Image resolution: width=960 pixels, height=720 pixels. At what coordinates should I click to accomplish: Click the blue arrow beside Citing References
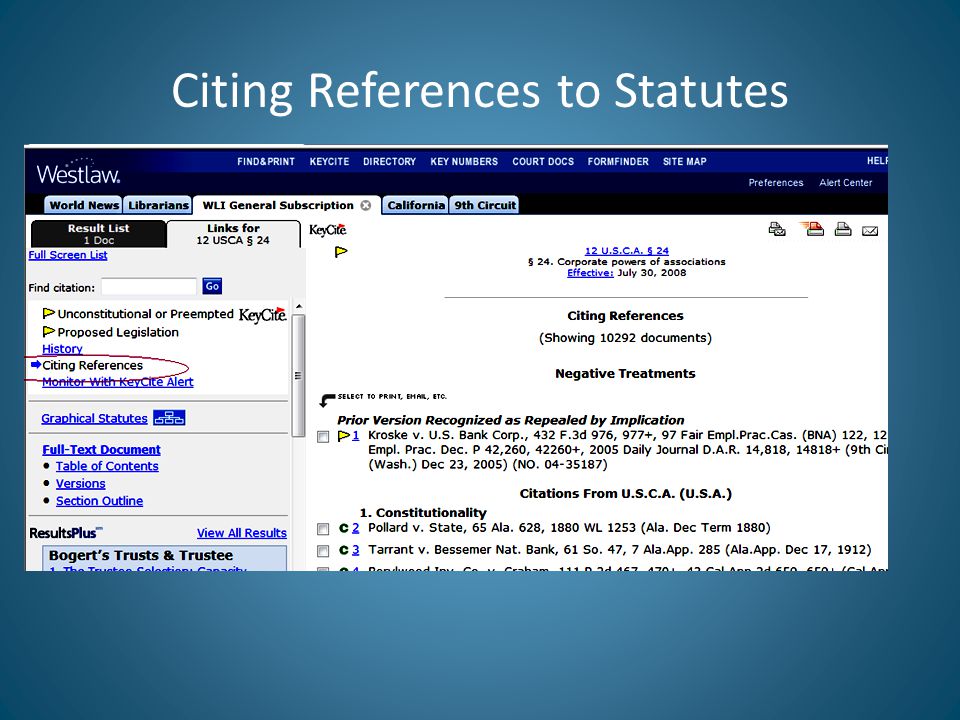pyautogui.click(x=36, y=365)
